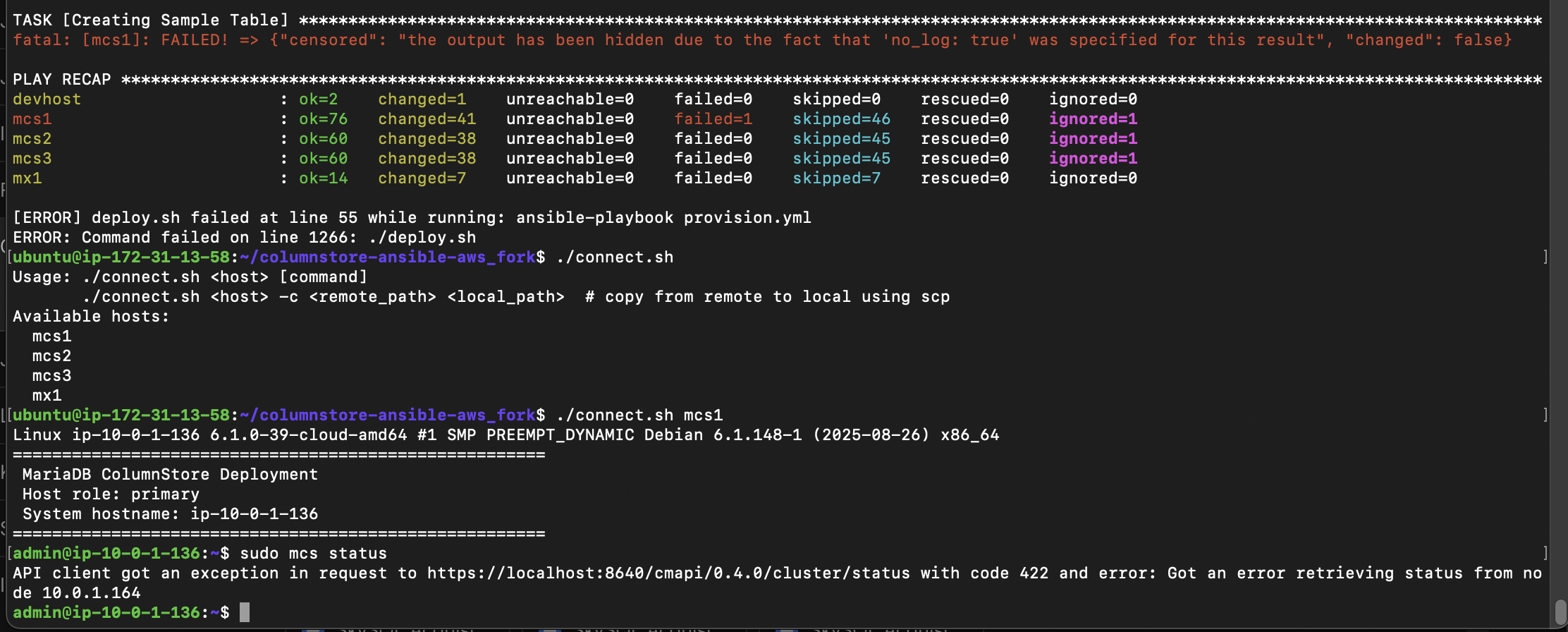
Task: Click mcs2 in the Available hosts list
Action: (51, 356)
